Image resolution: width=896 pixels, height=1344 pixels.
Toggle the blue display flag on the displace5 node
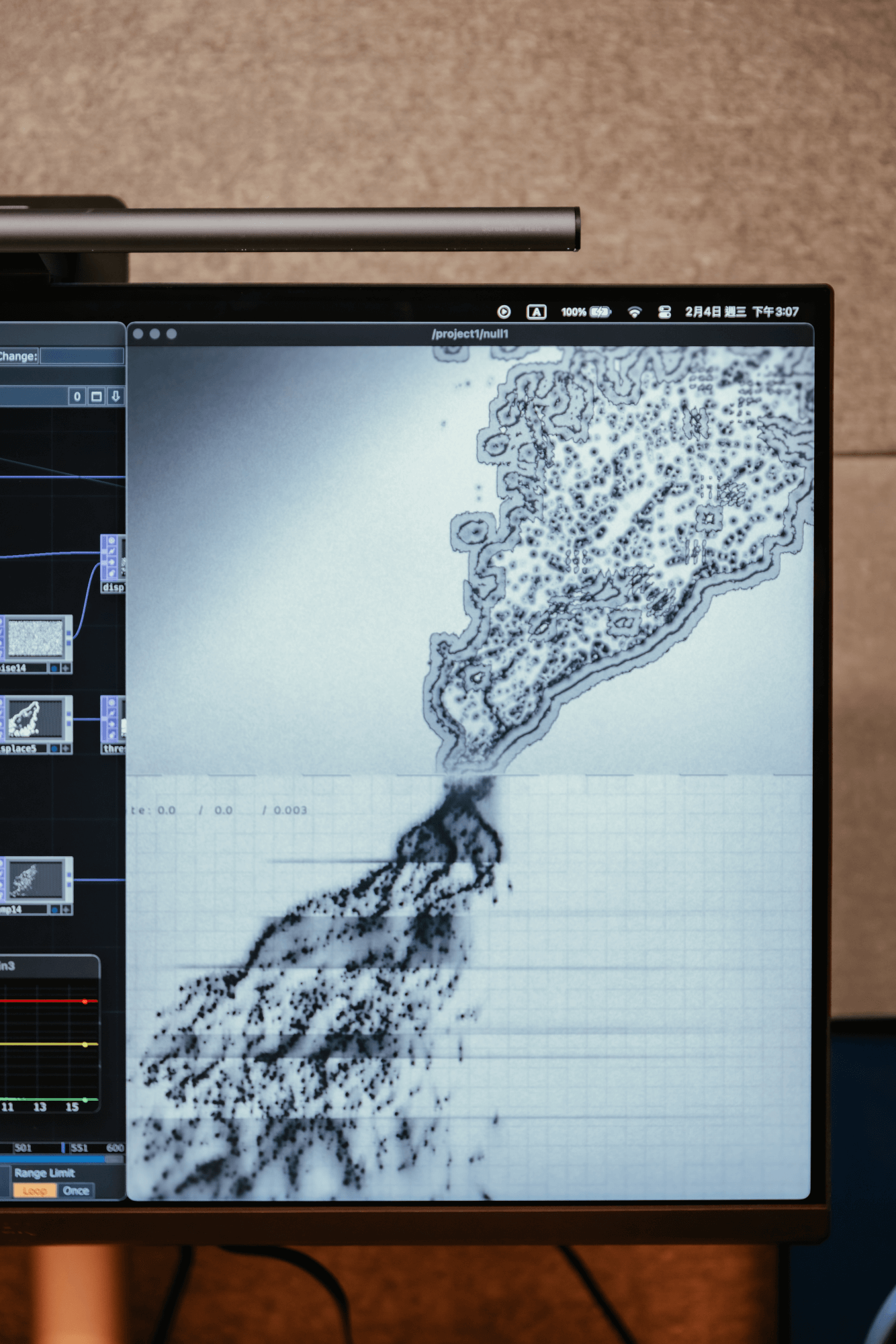pos(54,748)
